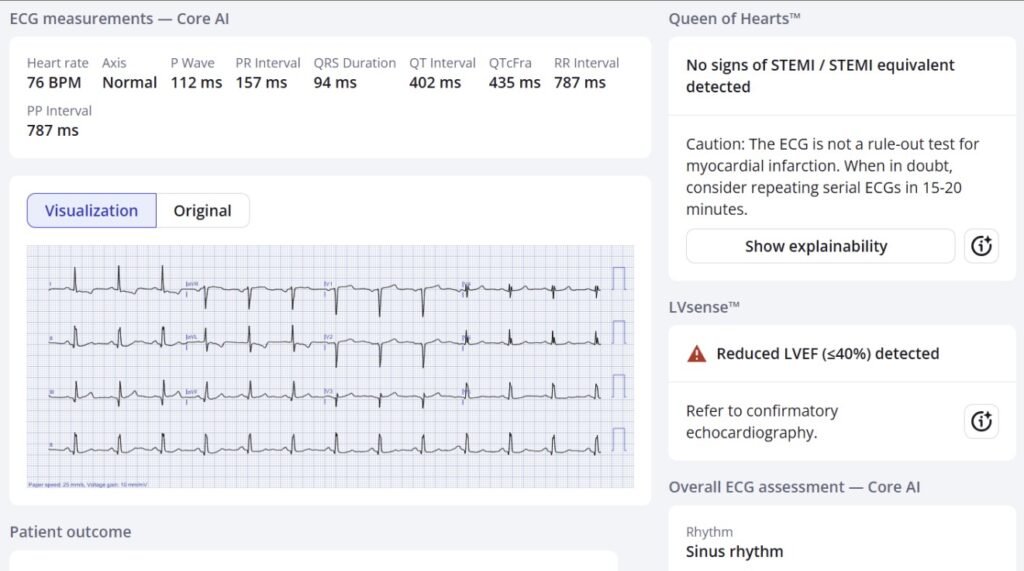This screenshot has width=1024, height=571.
Task: Click the AI info icon beside Show explainability
Action: (981, 246)
